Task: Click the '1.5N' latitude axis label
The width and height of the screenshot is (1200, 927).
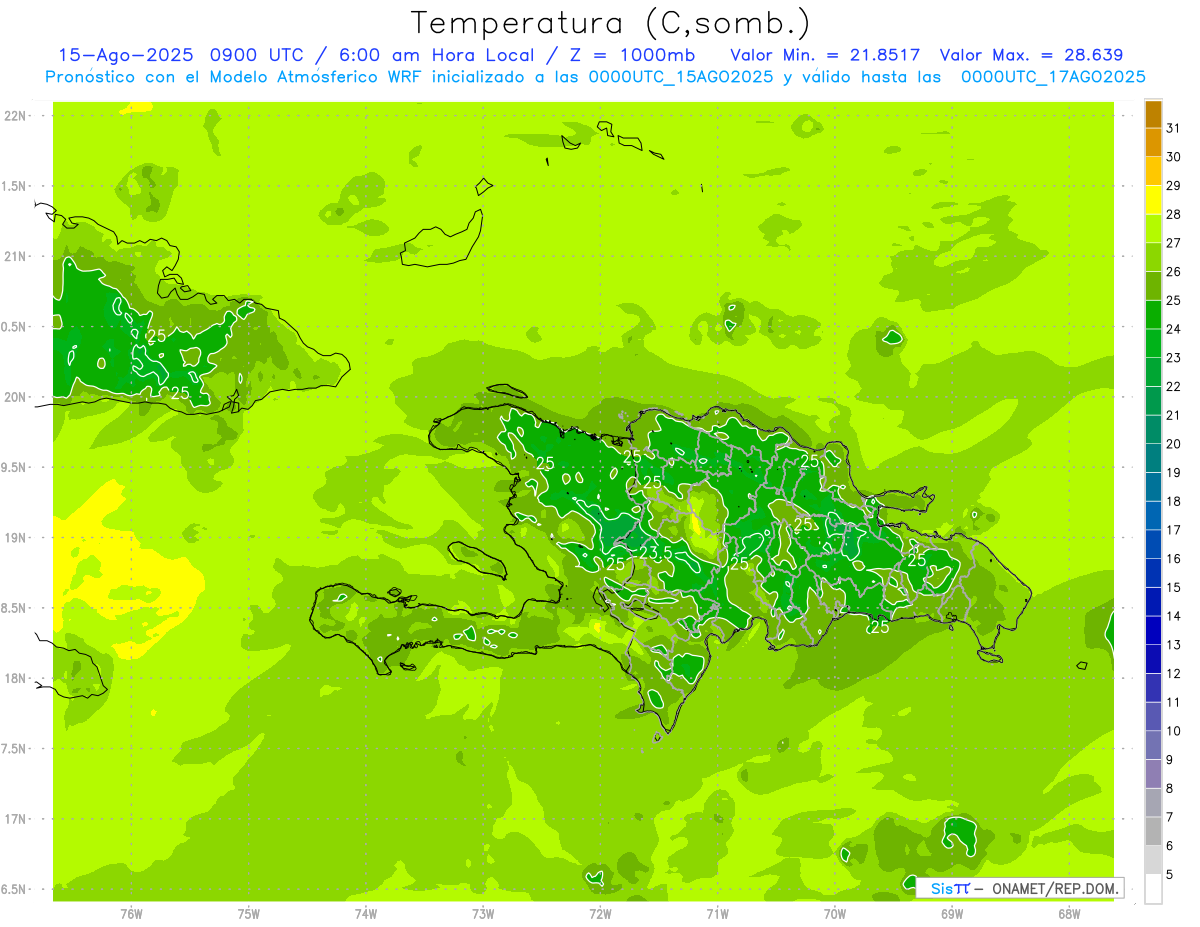Action: coord(15,186)
